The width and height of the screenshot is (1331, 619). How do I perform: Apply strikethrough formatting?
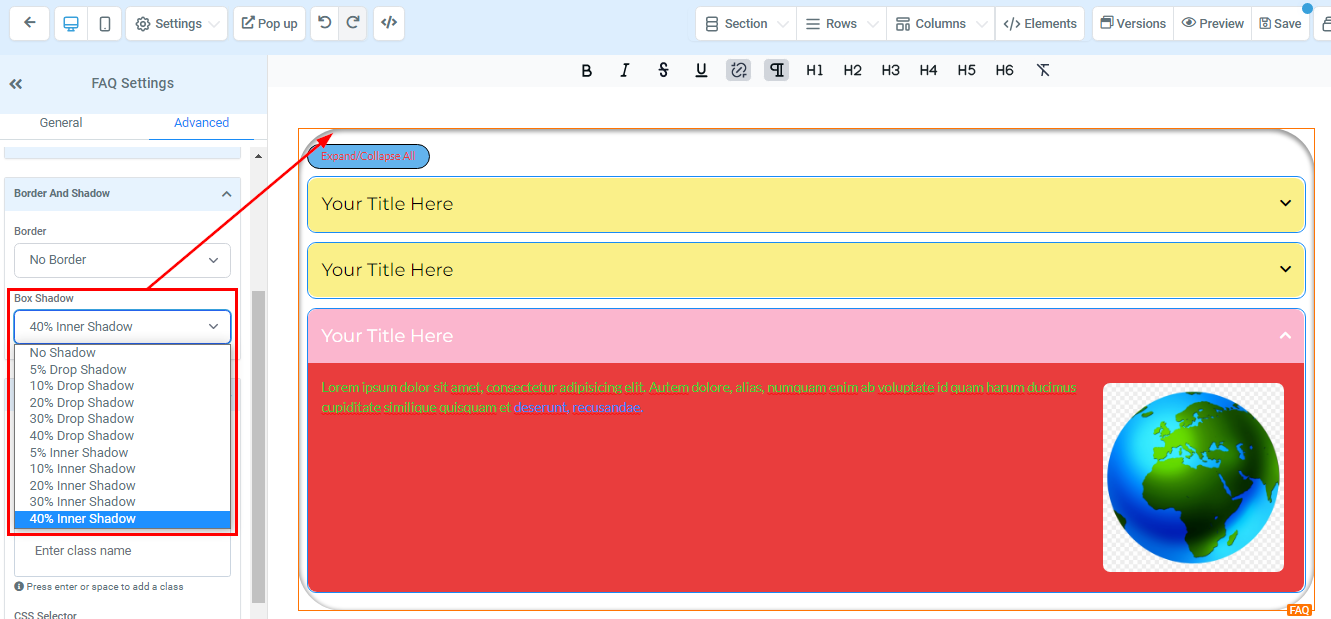[663, 70]
